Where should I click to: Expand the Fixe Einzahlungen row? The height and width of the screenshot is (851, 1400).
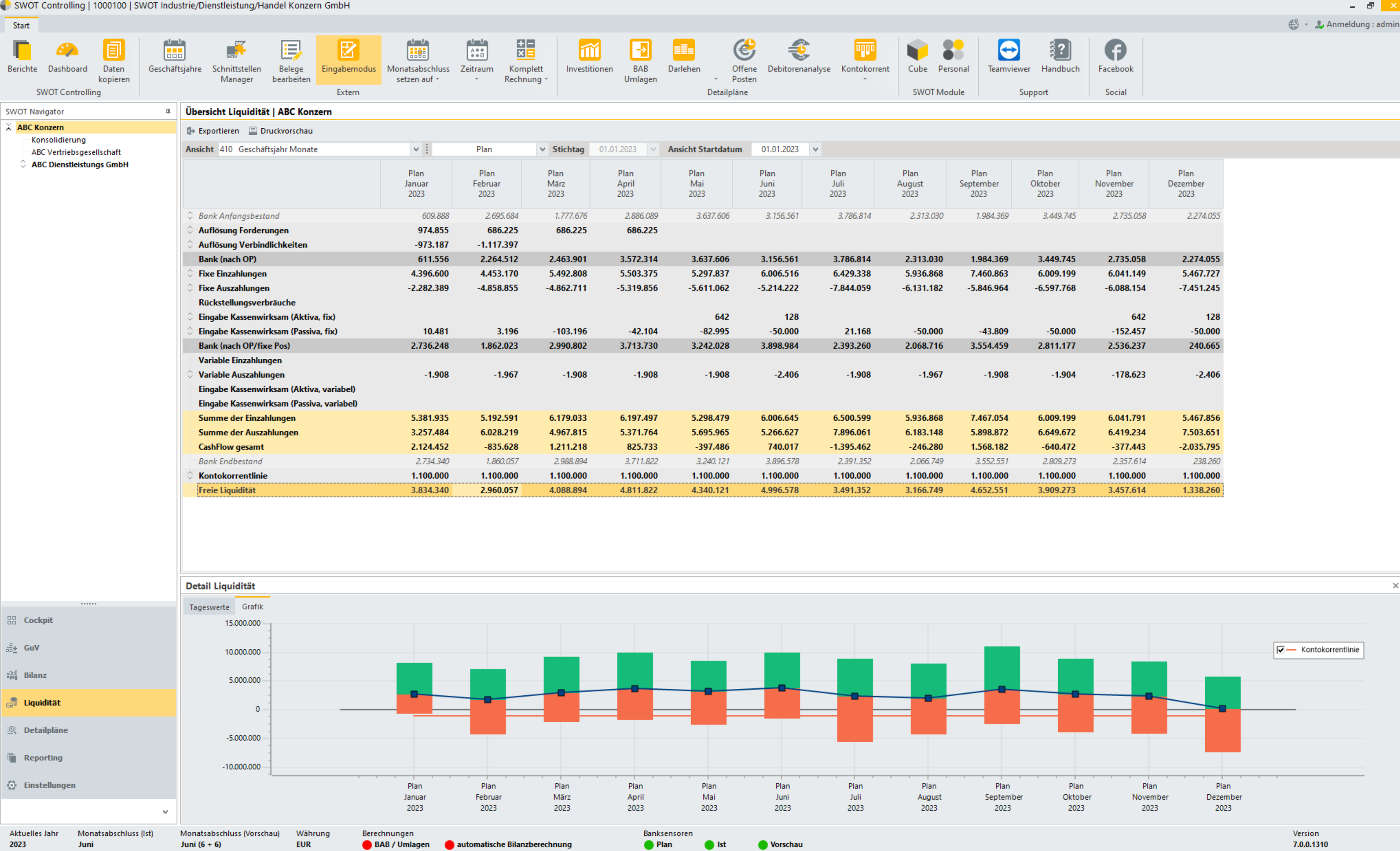click(190, 273)
